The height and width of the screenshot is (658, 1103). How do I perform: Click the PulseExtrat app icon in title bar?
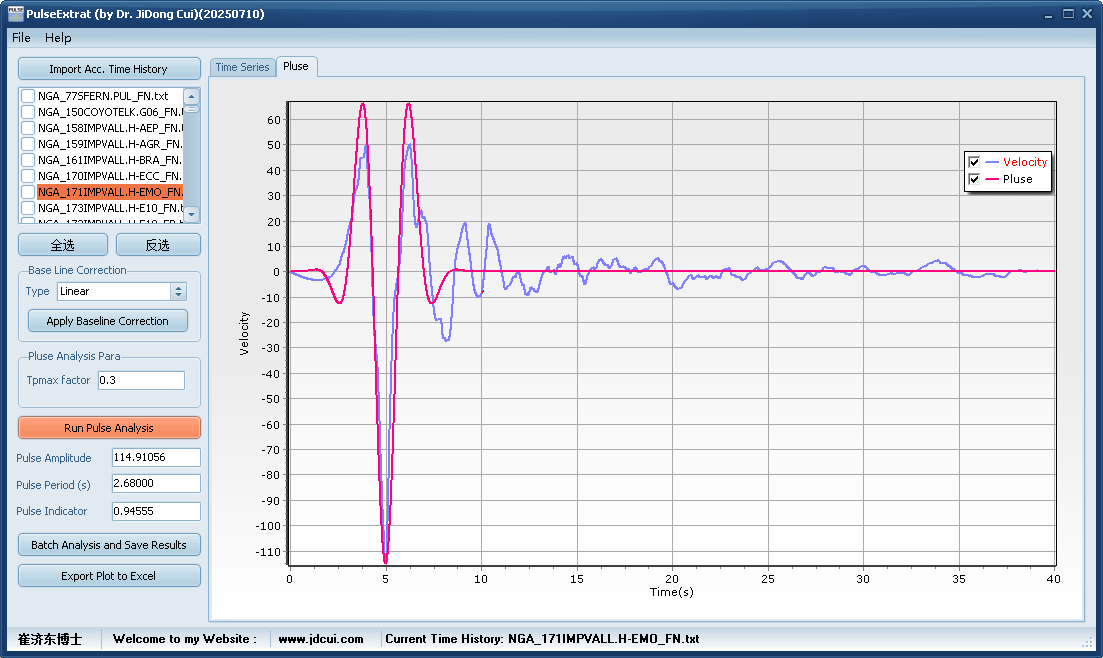tap(15, 14)
